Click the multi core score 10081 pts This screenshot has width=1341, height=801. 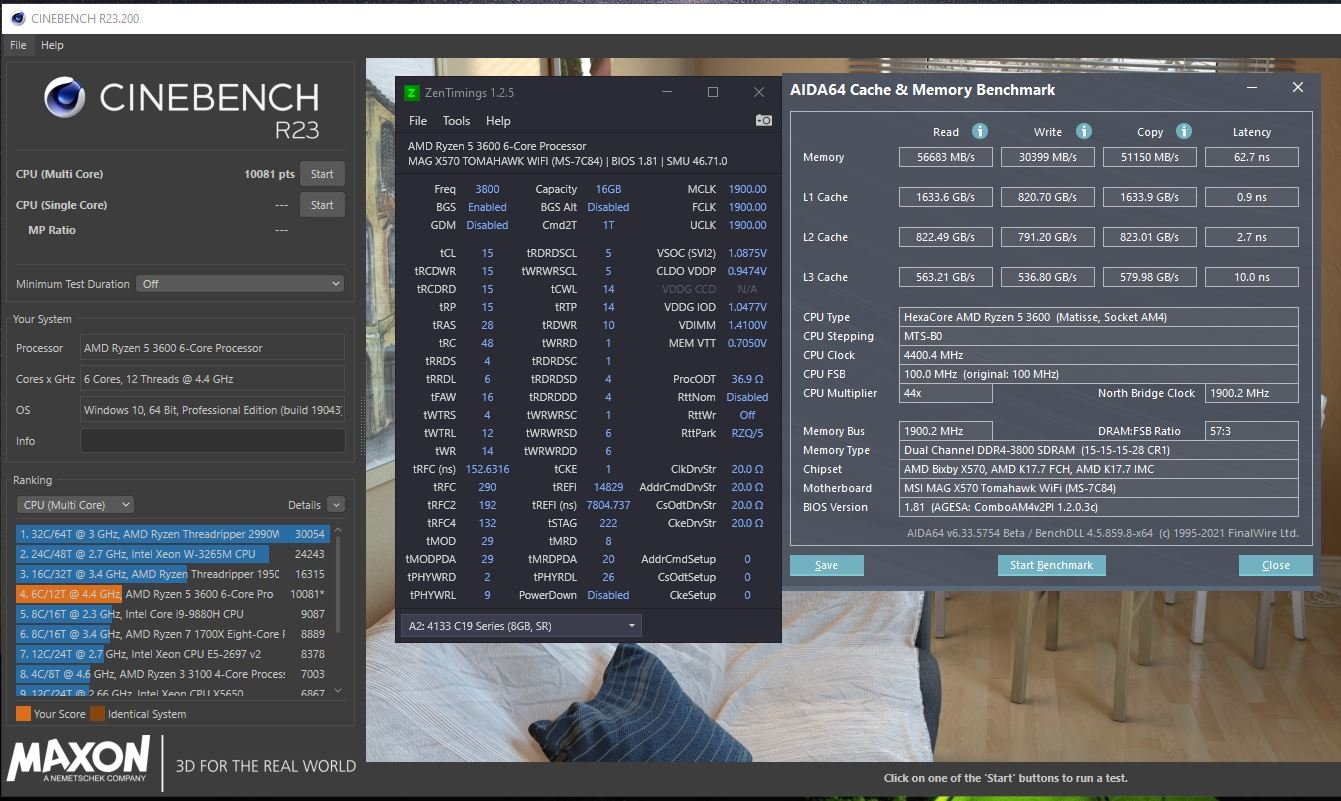(269, 174)
